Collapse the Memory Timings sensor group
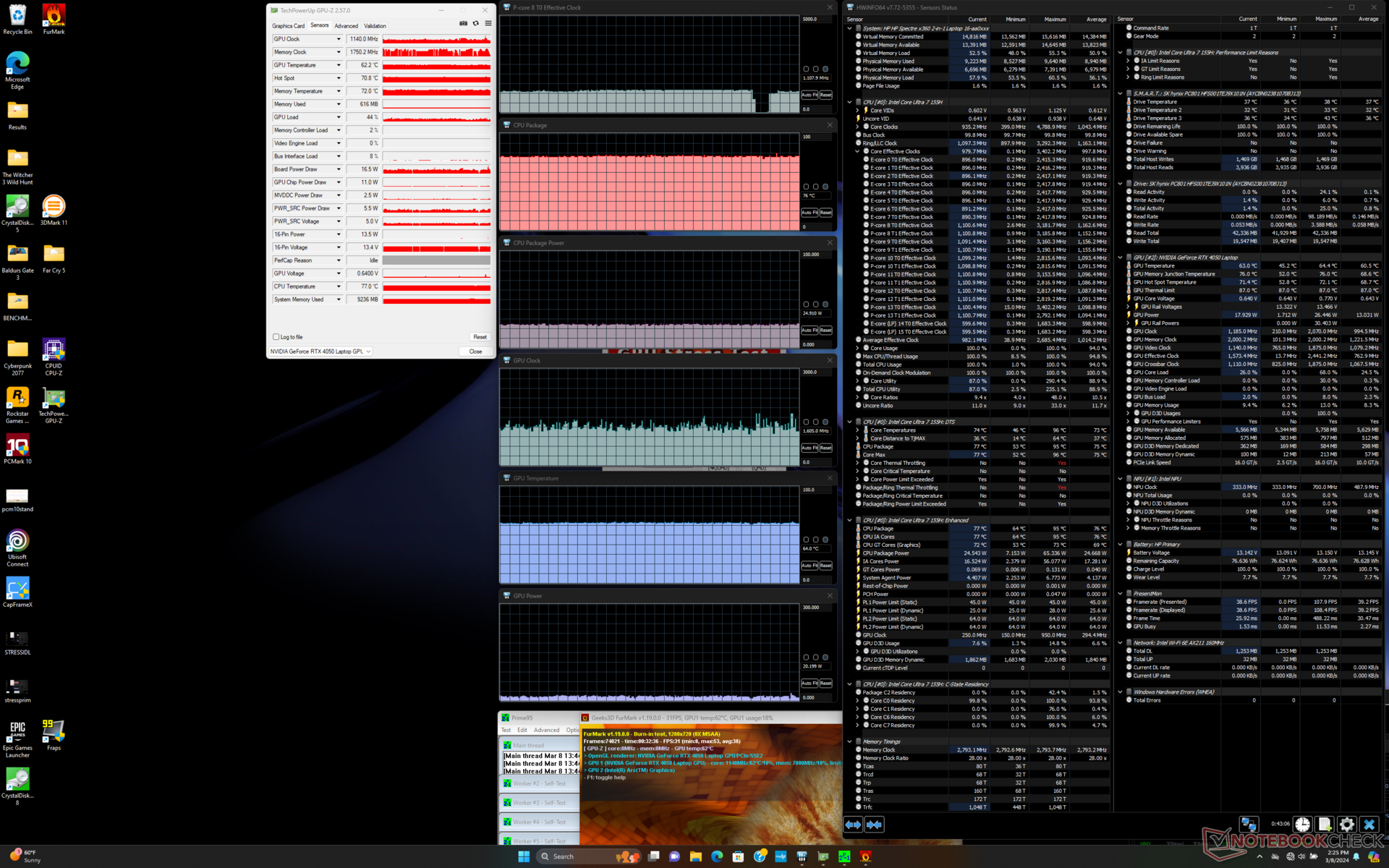The image size is (1389, 868). point(849,741)
